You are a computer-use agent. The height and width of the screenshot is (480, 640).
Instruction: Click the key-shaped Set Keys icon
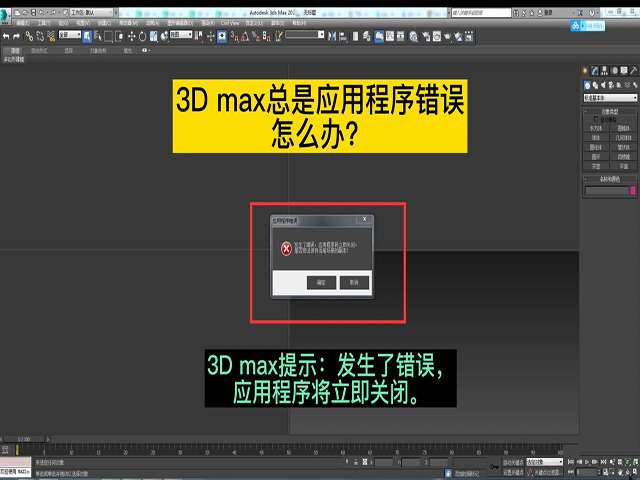click(494, 467)
